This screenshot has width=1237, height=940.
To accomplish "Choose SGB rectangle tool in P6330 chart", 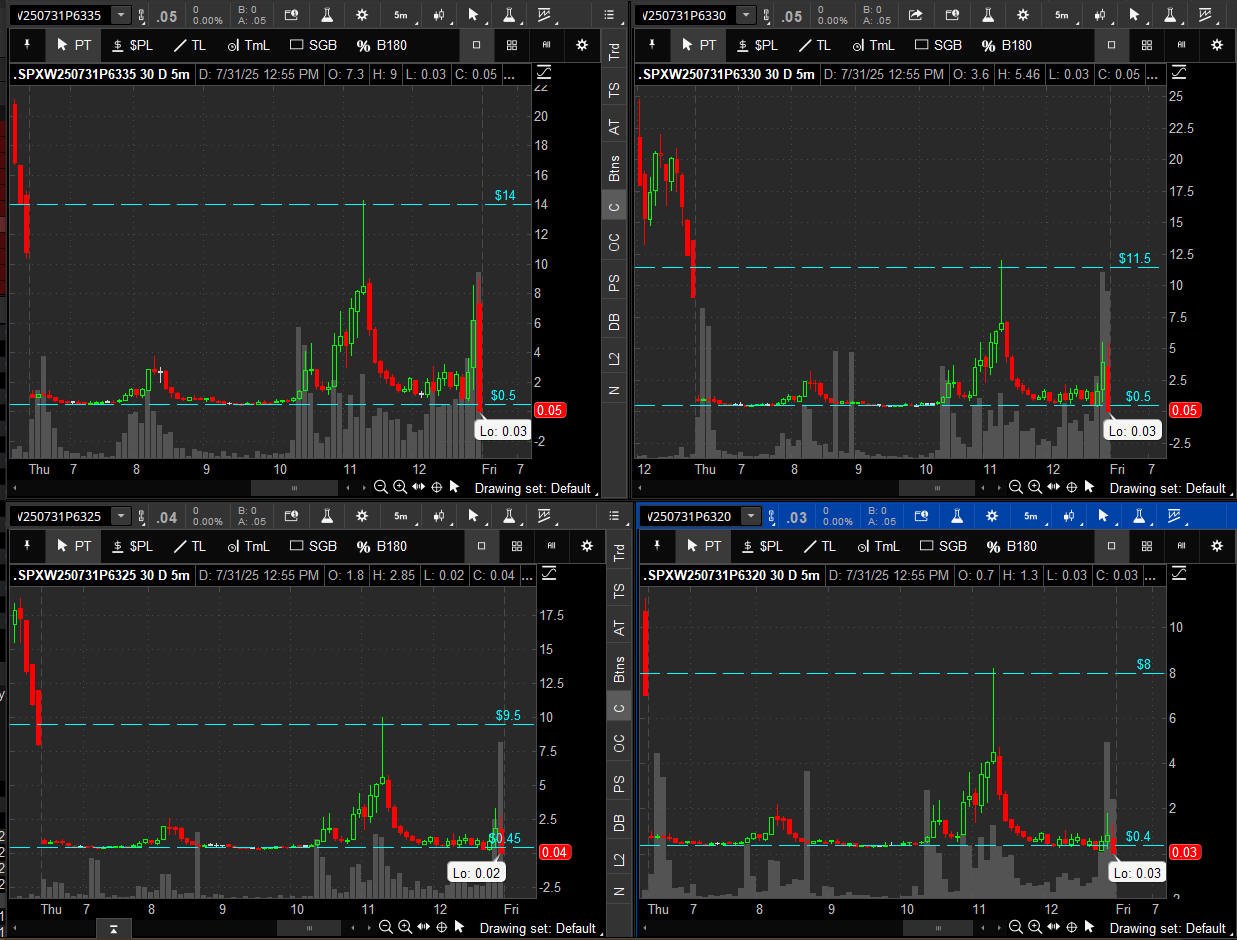I will tap(938, 45).
